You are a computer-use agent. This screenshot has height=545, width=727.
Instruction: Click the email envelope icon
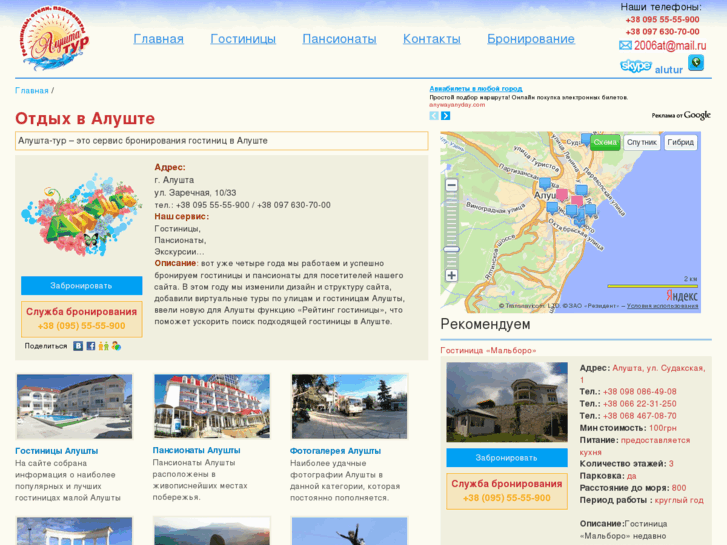coord(625,45)
